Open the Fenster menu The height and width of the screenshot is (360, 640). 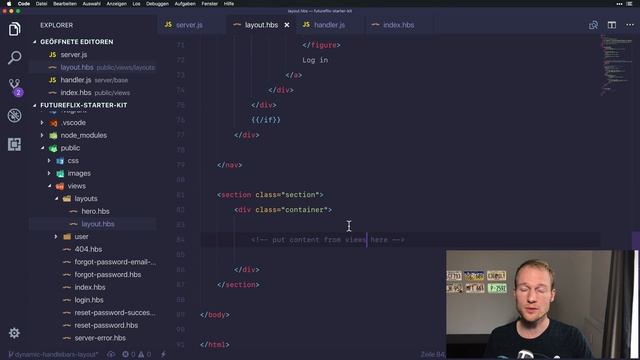click(209, 4)
